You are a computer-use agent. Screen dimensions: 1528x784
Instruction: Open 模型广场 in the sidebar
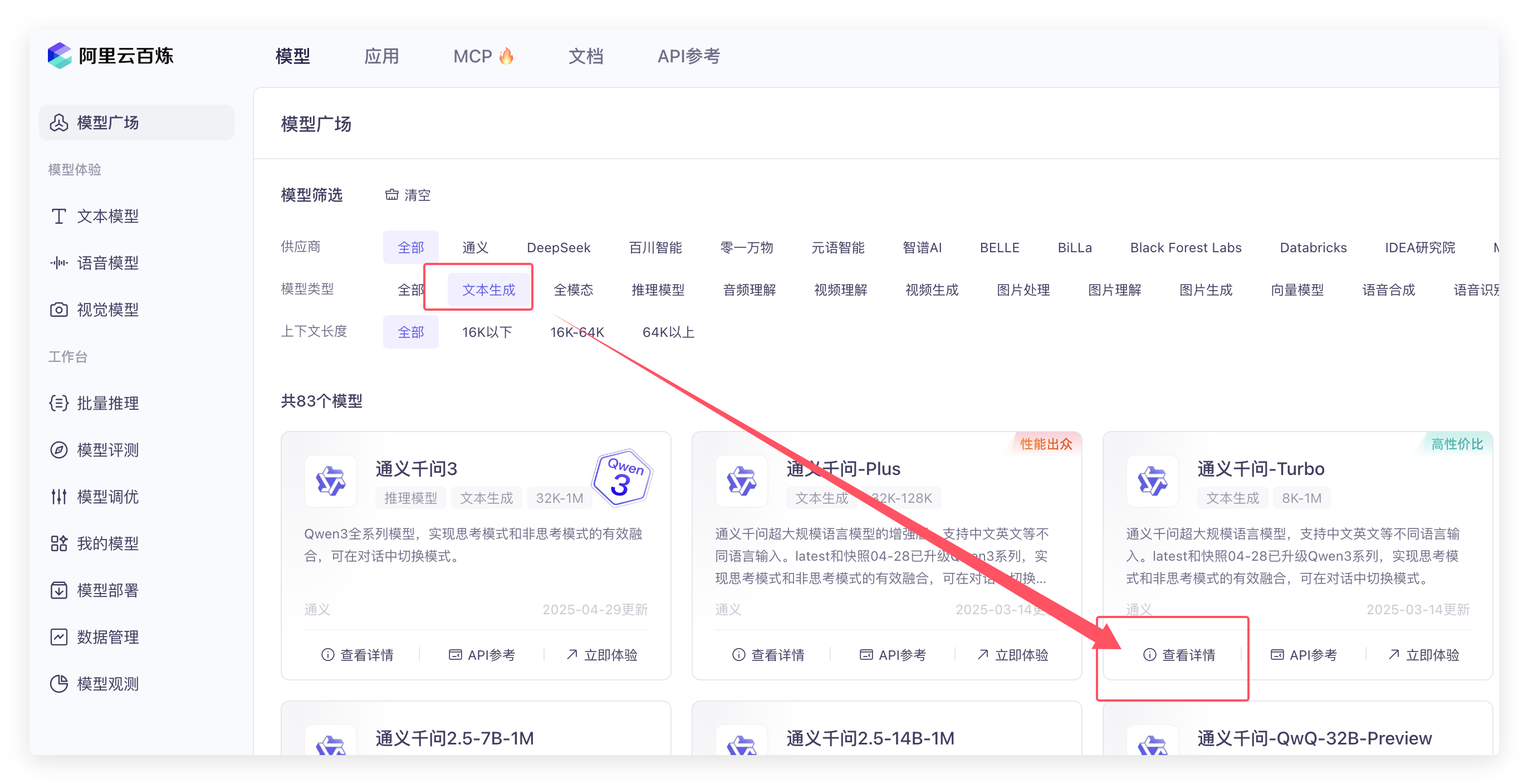(136, 122)
